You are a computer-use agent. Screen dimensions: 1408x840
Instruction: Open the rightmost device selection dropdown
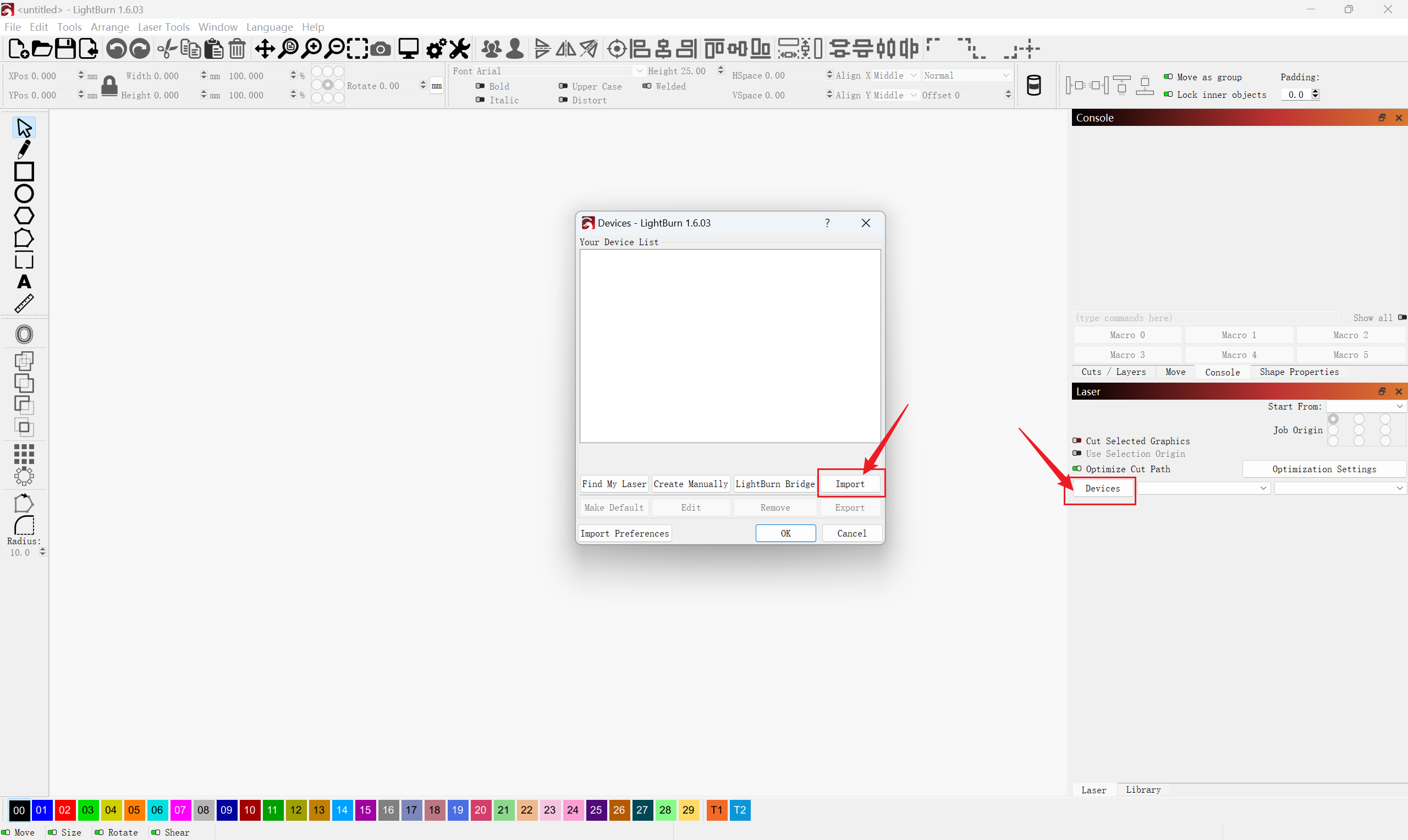coord(1340,488)
